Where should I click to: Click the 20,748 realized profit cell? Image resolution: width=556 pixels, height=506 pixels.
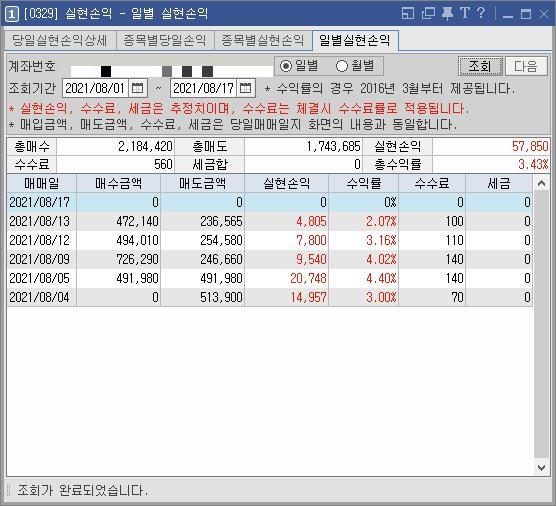pyautogui.click(x=287, y=278)
